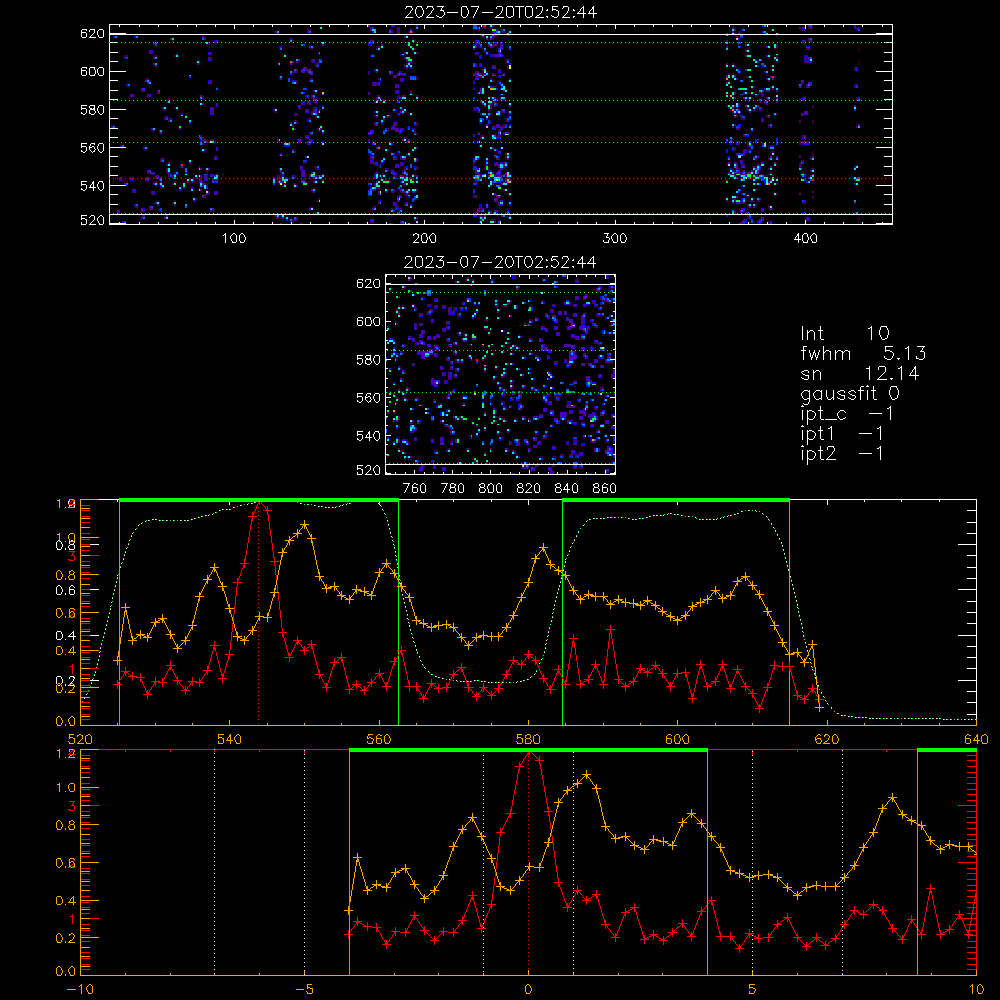Click the timestamp title above the small middle image

click(501, 262)
